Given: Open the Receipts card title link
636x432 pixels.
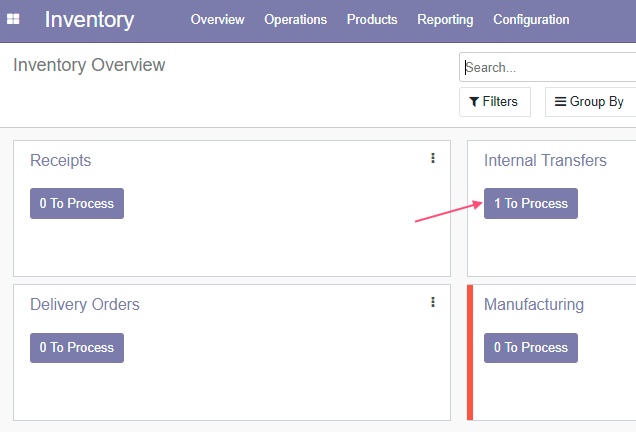Looking at the screenshot, I should click(60, 161).
